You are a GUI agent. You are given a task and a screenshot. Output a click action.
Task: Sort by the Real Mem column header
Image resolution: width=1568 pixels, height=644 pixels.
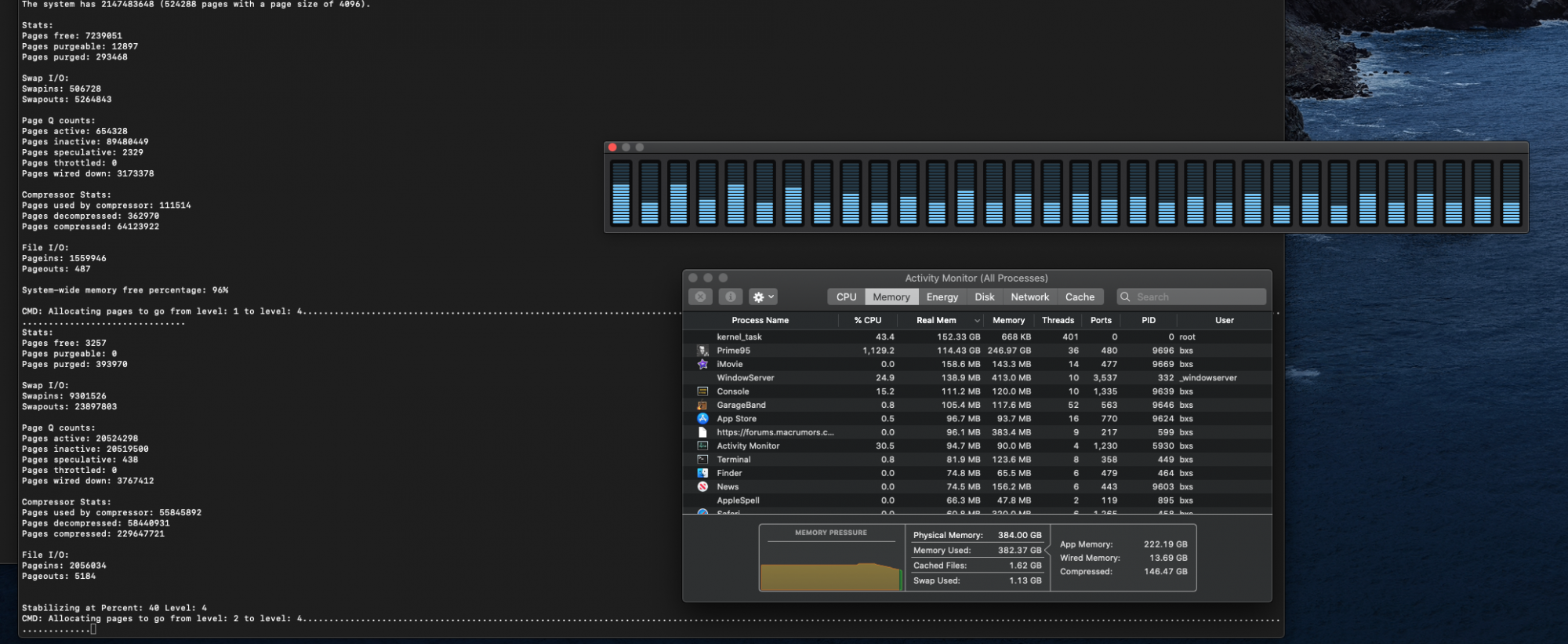click(936, 320)
